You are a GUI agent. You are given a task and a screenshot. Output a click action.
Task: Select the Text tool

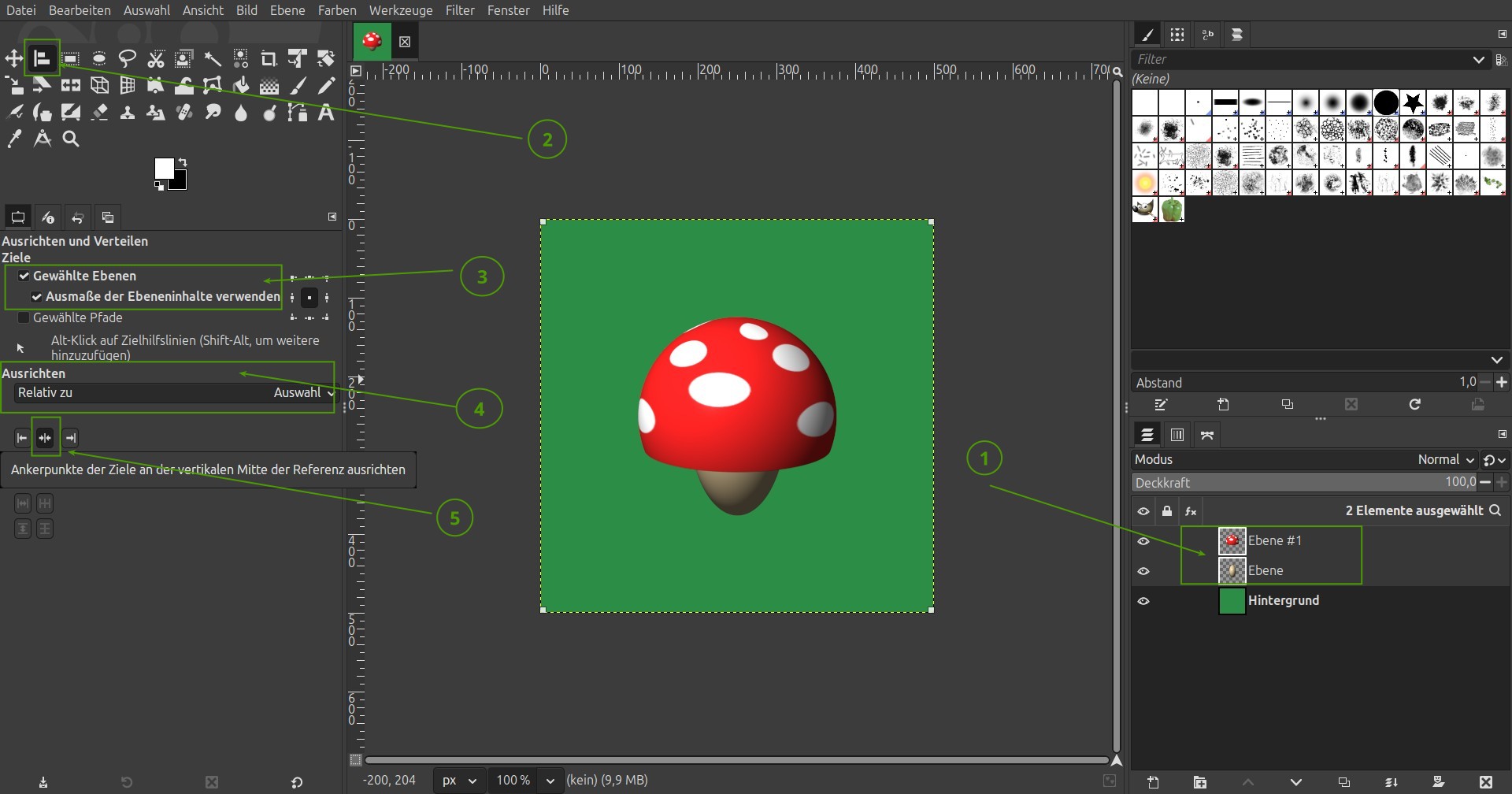coord(326,113)
